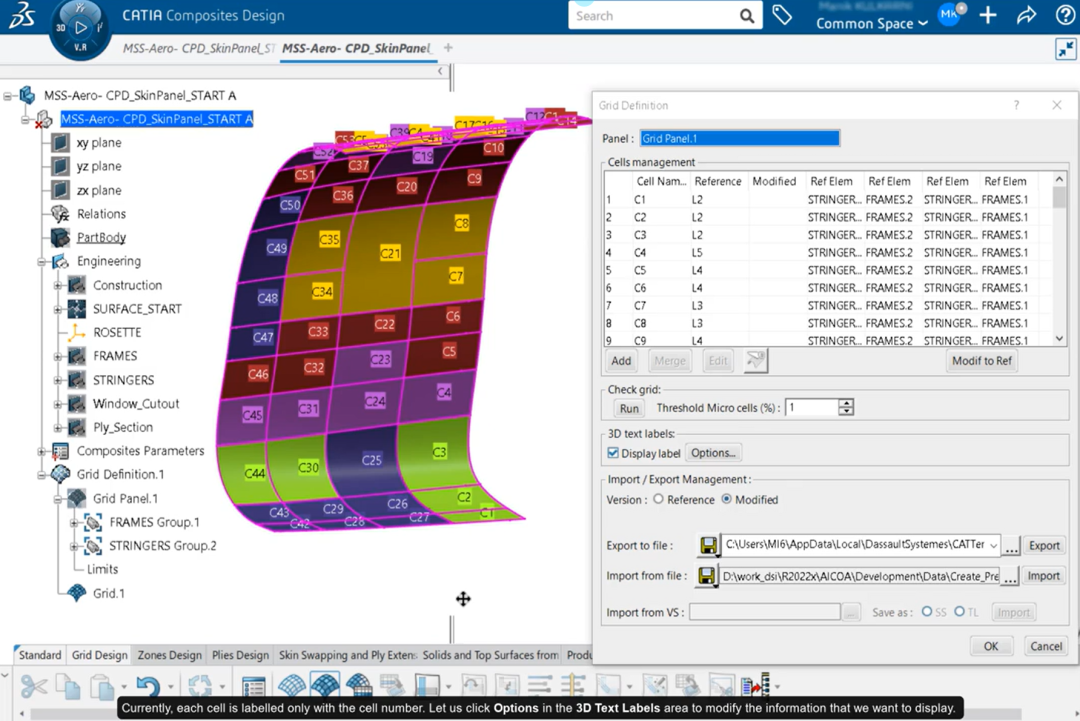Select the C4 row in cells table

pyautogui.click(x=829, y=253)
